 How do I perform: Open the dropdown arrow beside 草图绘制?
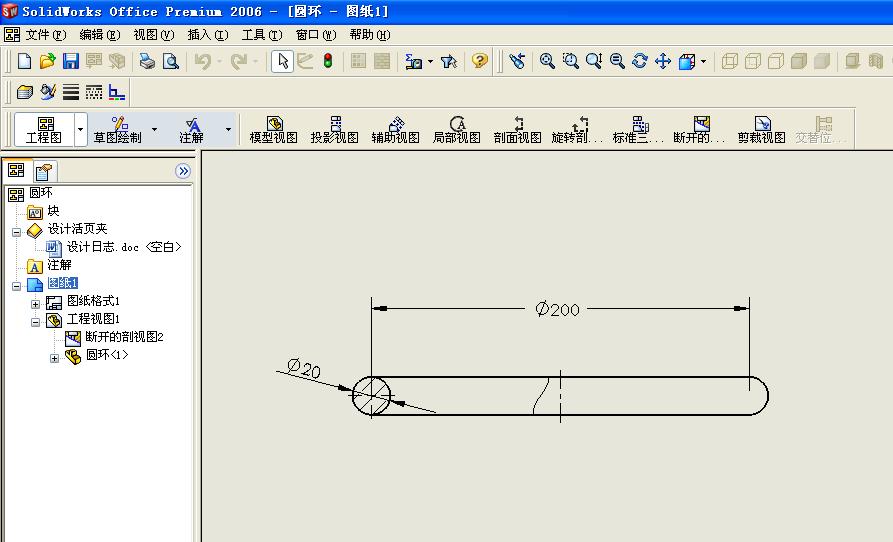click(x=154, y=129)
